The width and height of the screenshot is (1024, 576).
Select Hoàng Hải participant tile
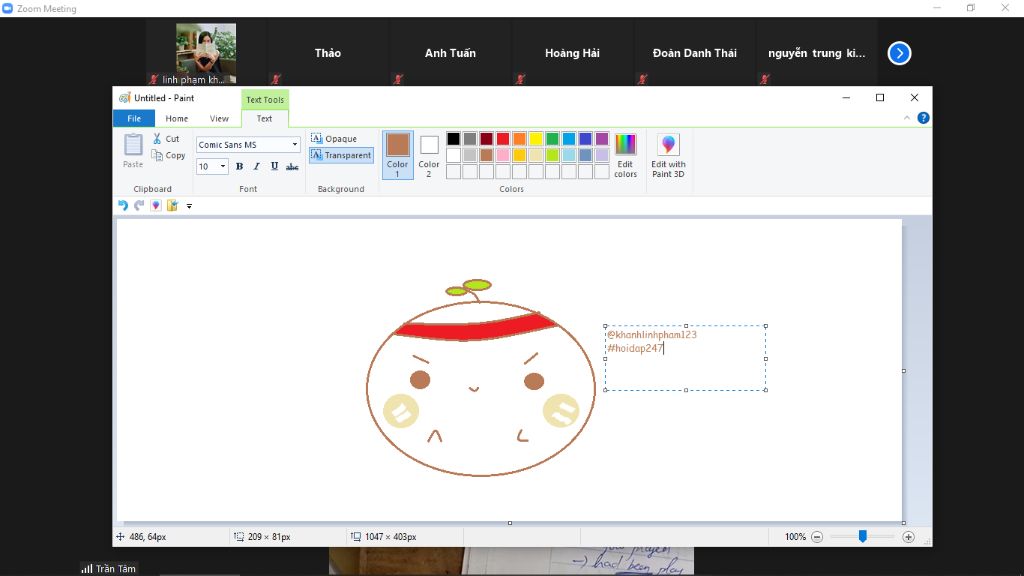572,53
